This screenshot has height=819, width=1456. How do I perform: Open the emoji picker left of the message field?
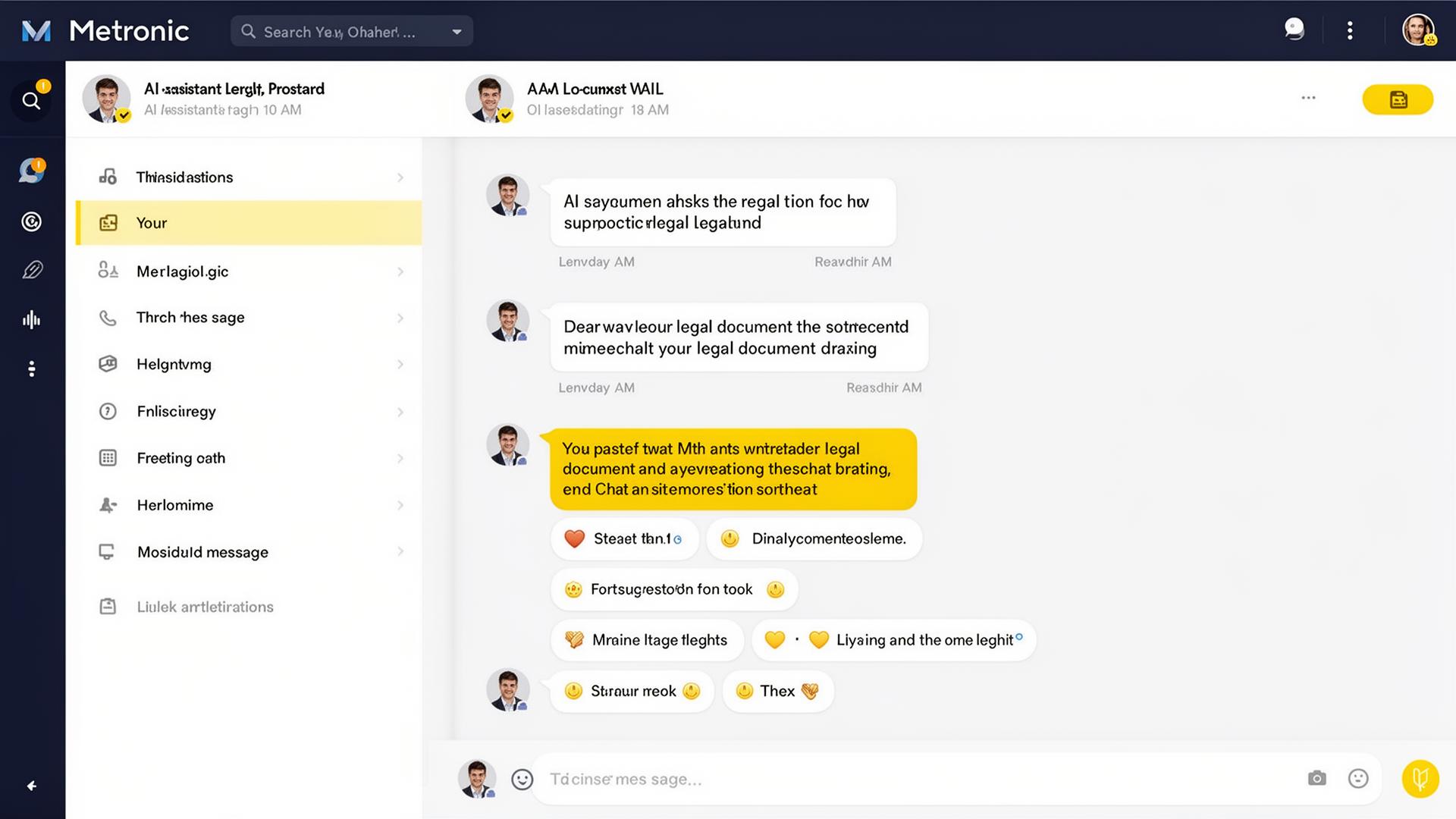[x=522, y=779]
